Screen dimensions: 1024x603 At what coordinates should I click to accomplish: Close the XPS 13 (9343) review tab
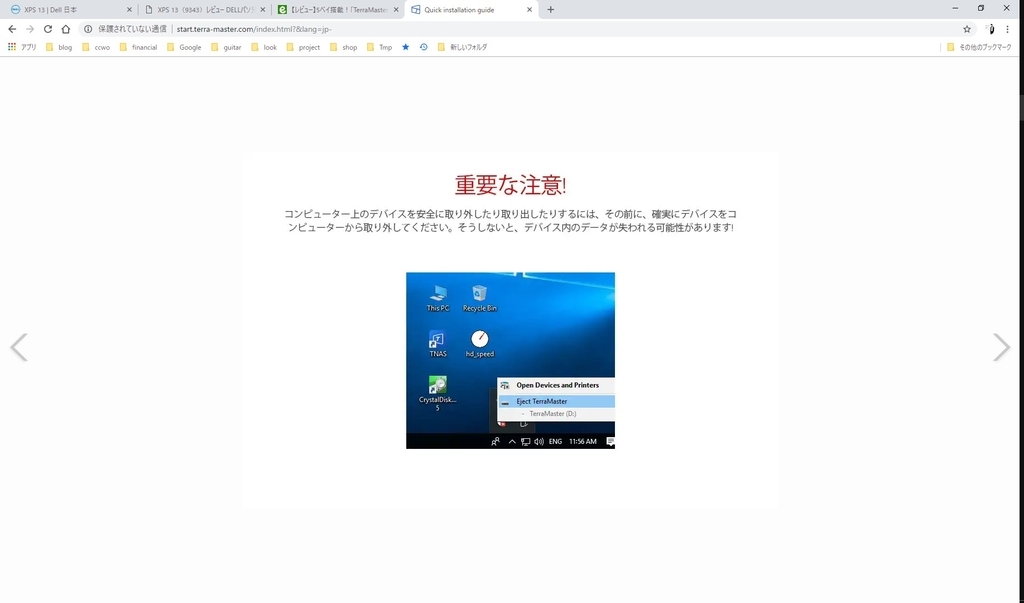coord(263,10)
